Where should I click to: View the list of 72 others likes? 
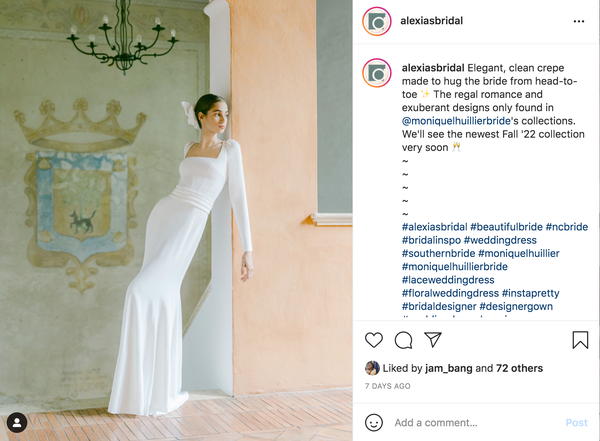519,368
